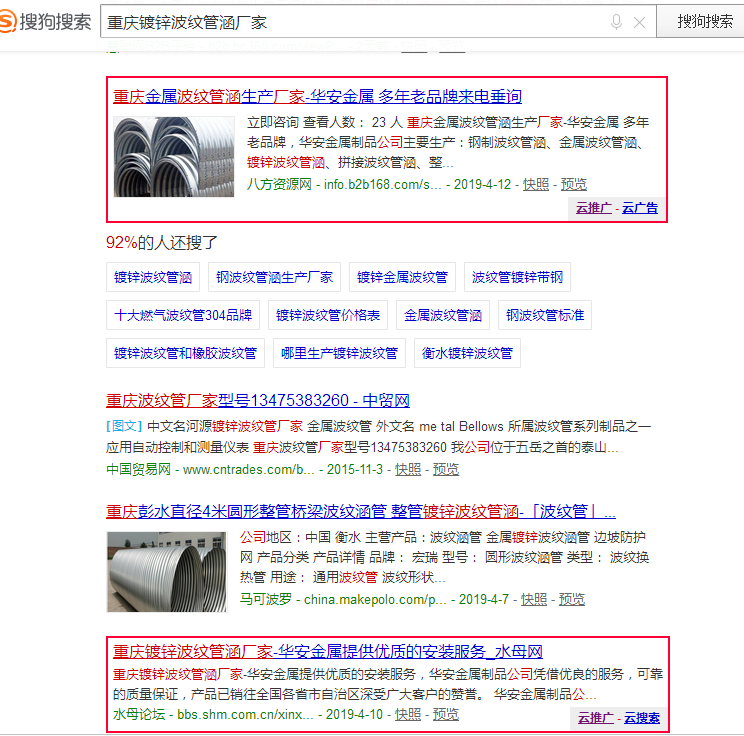Select related search 波纹管镀锌带钢
Screen dimensions: 744x736
[x=517, y=277]
